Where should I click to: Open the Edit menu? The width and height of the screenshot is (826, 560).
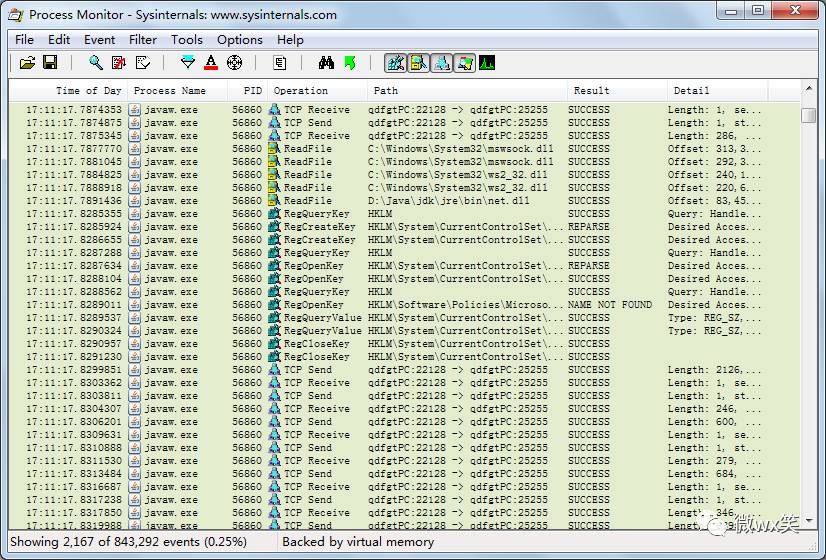click(59, 40)
